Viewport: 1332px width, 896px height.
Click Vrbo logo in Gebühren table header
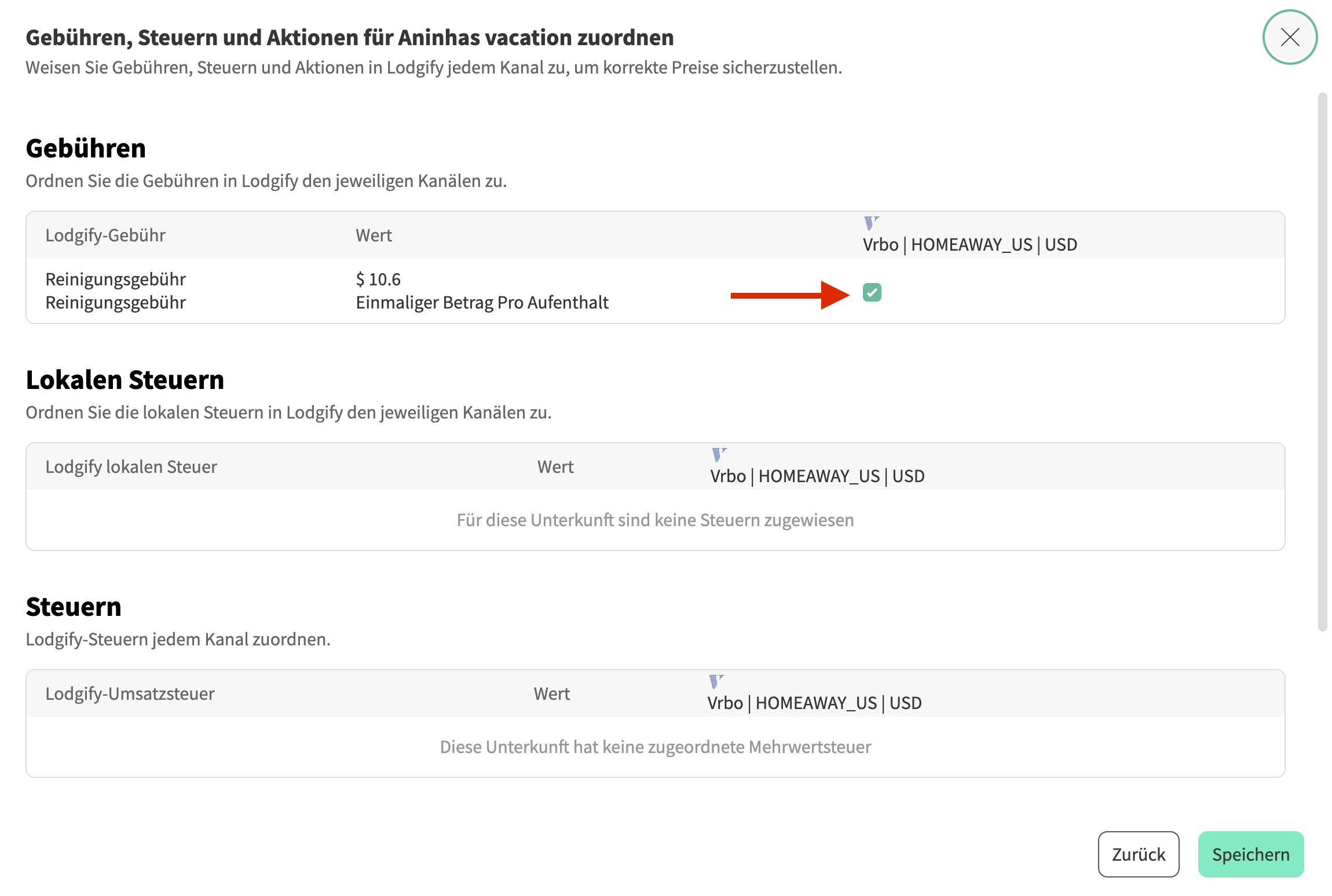point(870,223)
